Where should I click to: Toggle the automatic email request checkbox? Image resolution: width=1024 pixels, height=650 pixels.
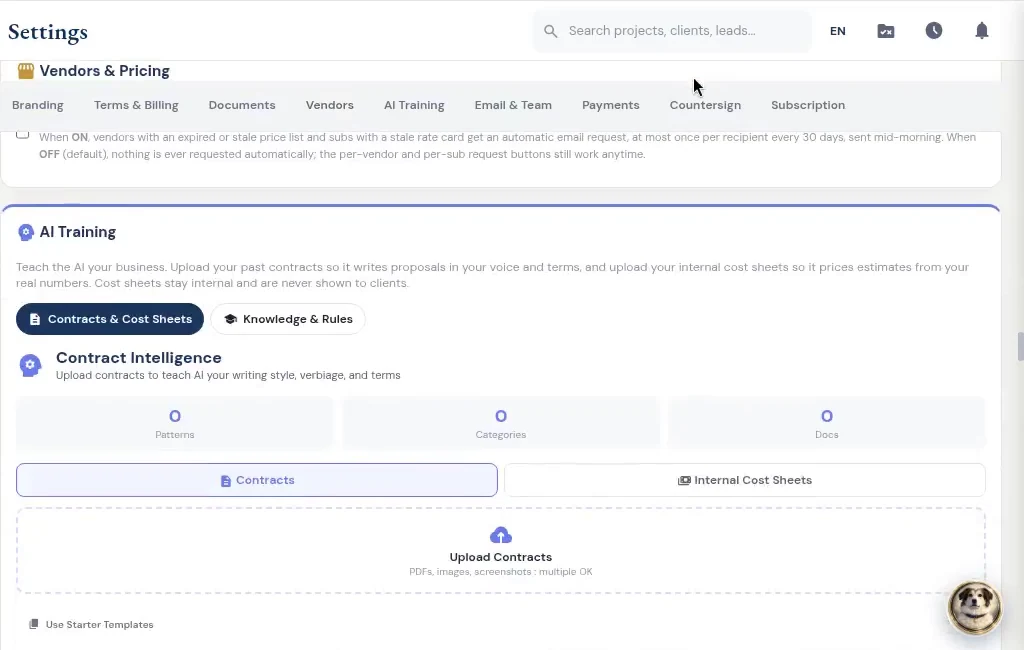(23, 134)
